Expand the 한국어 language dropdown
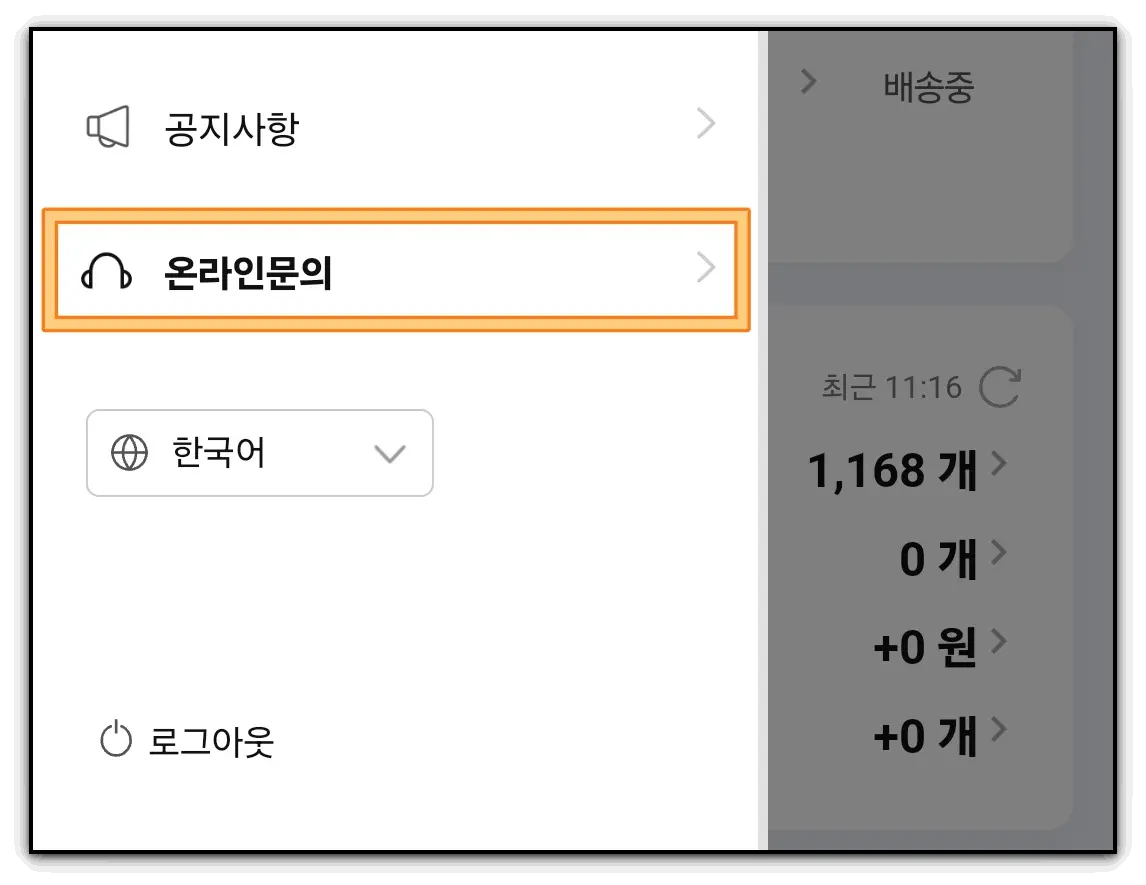 pos(390,453)
